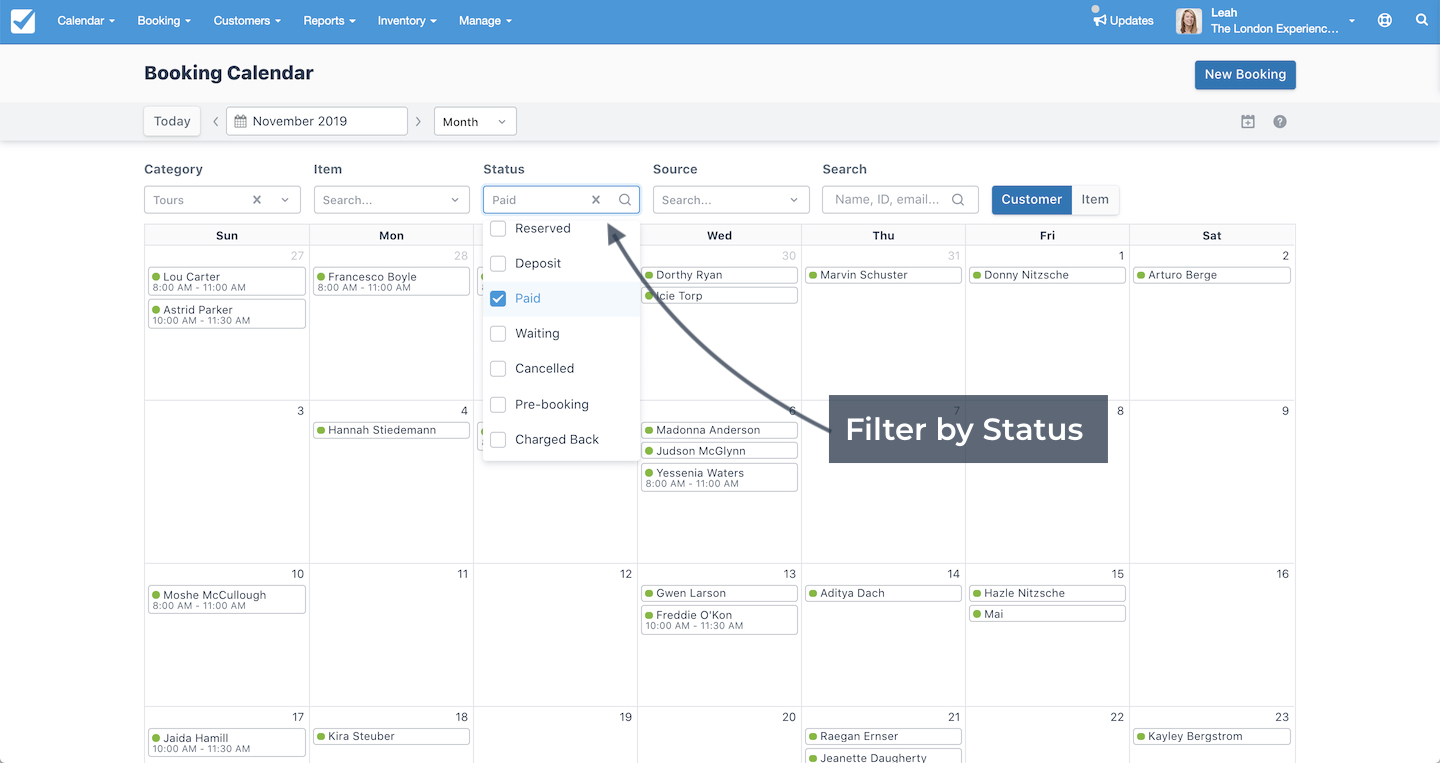The width and height of the screenshot is (1440, 763).
Task: Open Arturo Berge booking
Action: 1212,275
